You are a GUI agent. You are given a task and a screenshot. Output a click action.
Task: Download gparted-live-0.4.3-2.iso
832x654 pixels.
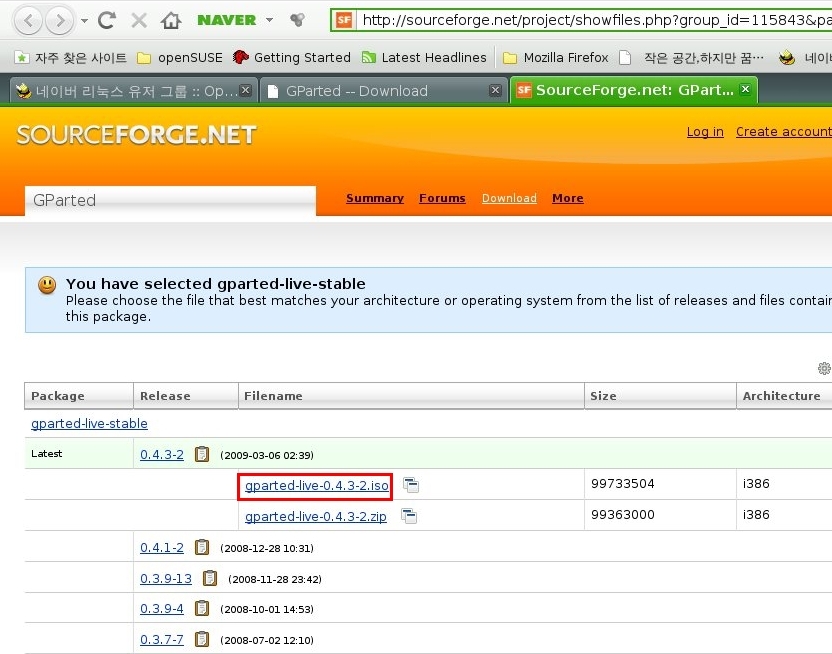pyautogui.click(x=317, y=485)
